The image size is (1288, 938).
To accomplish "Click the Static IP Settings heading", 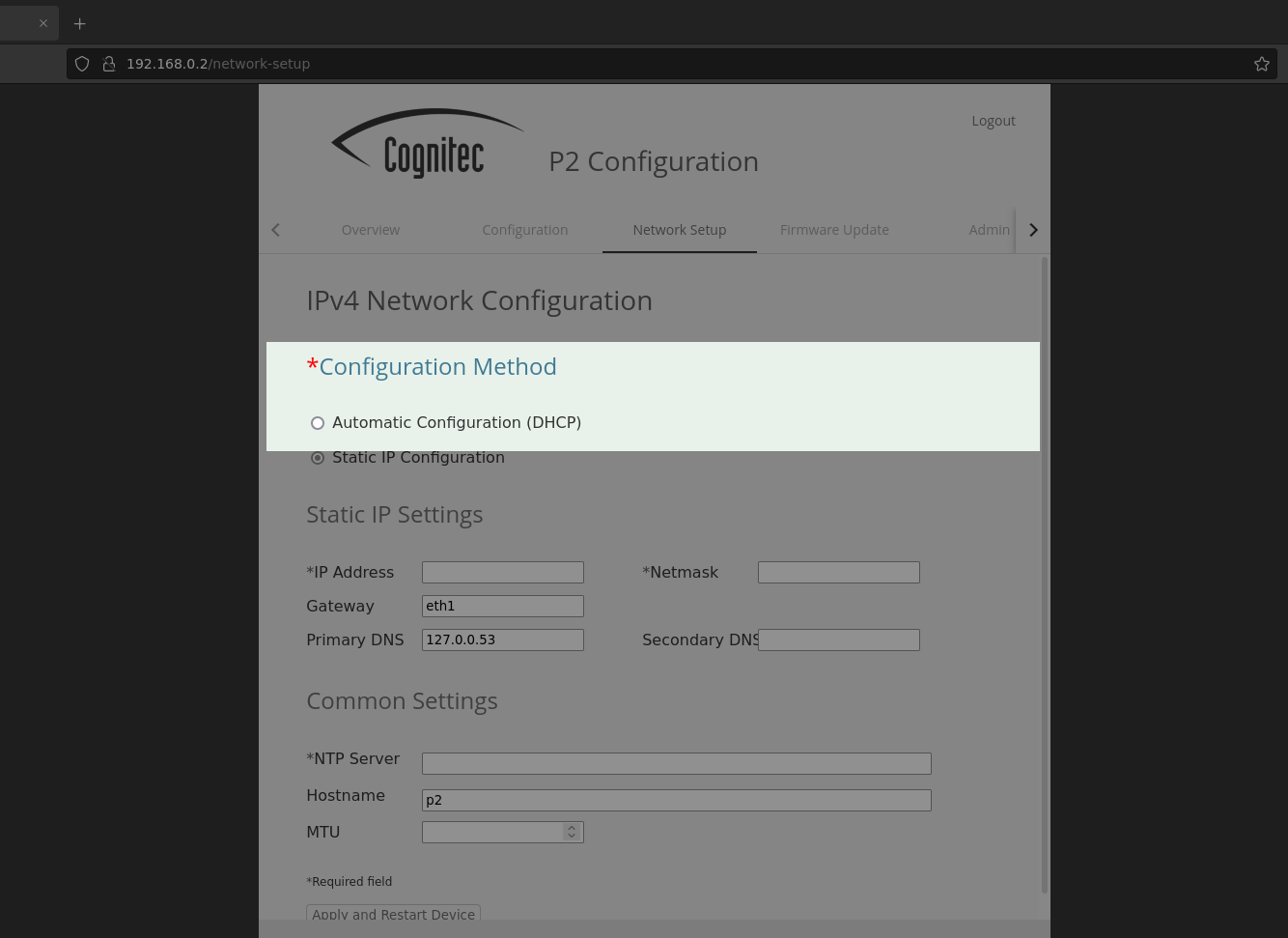I will point(395,515).
